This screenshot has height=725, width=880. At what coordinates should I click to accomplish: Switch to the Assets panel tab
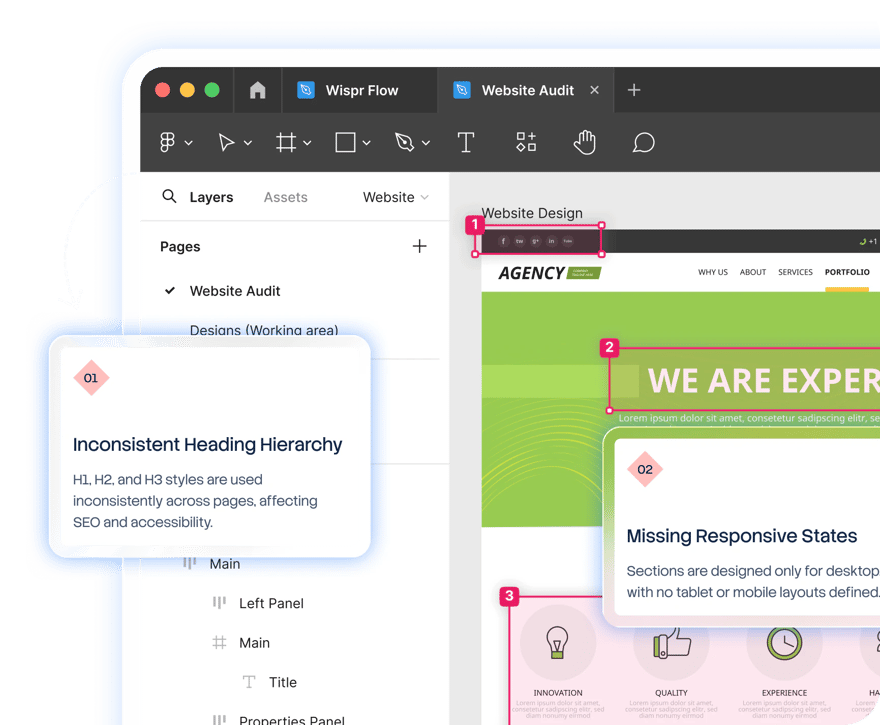pos(286,198)
